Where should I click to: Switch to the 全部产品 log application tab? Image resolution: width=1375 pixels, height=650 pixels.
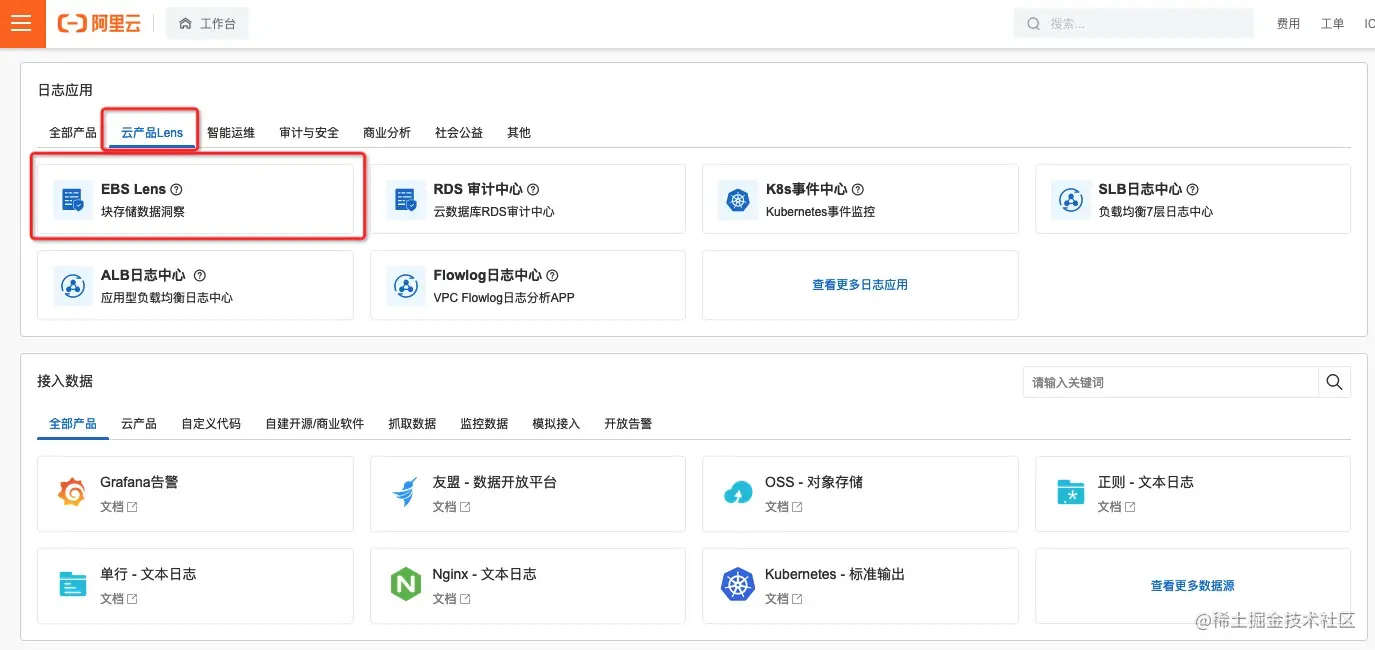click(x=73, y=132)
